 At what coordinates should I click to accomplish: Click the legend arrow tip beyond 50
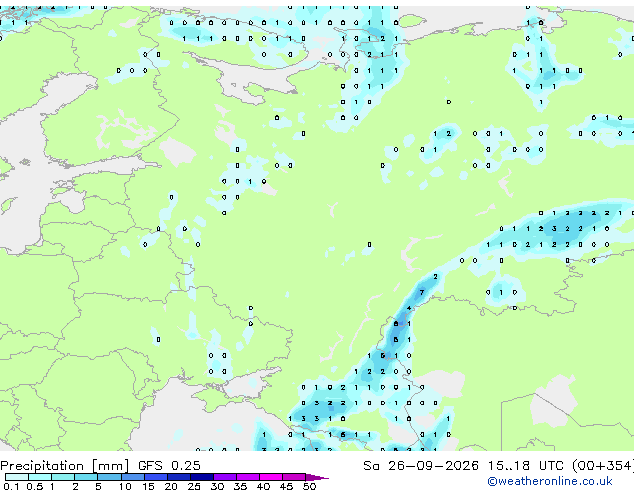pyautogui.click(x=317, y=477)
